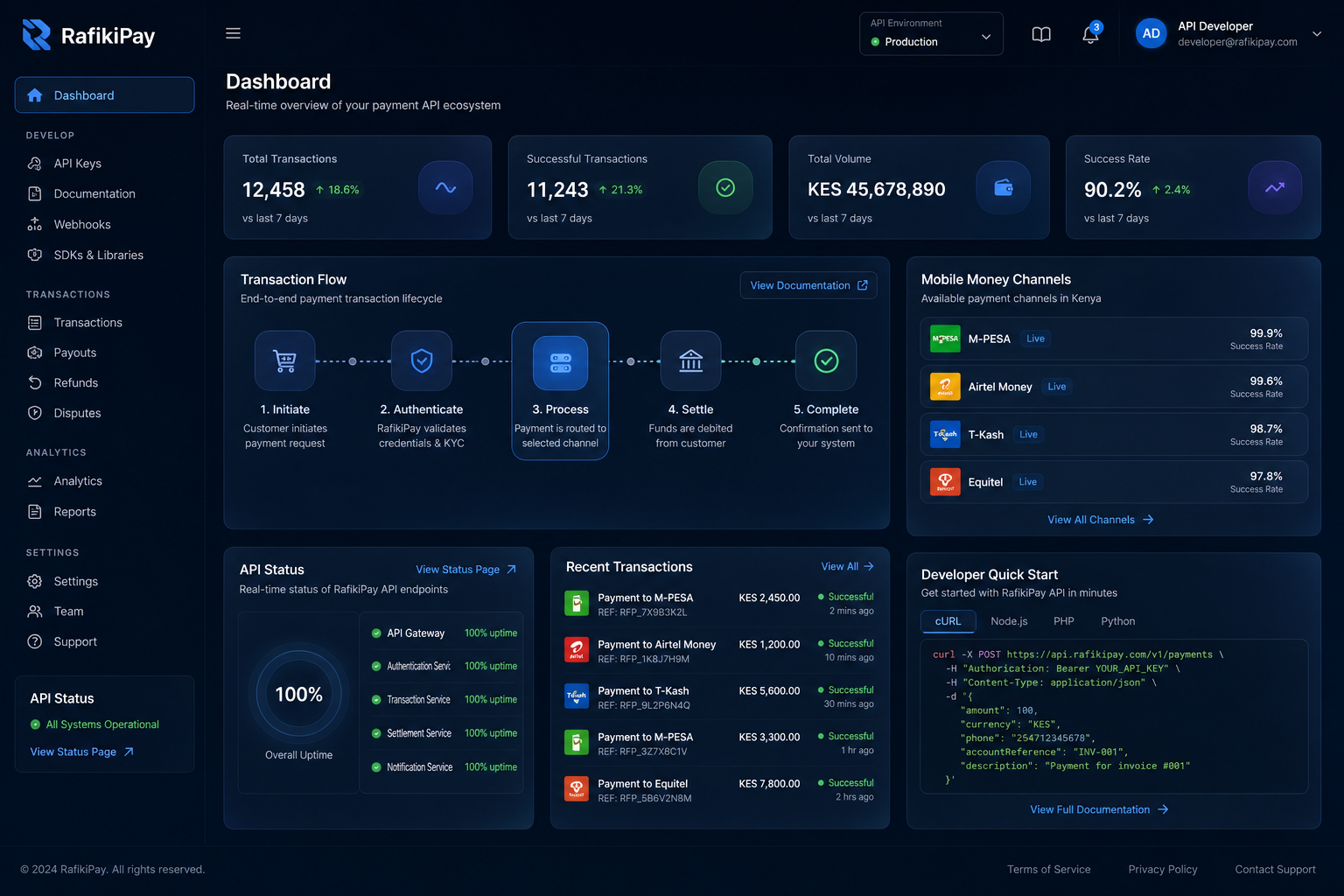Click the 100% Overall Uptime gauge

(x=299, y=694)
